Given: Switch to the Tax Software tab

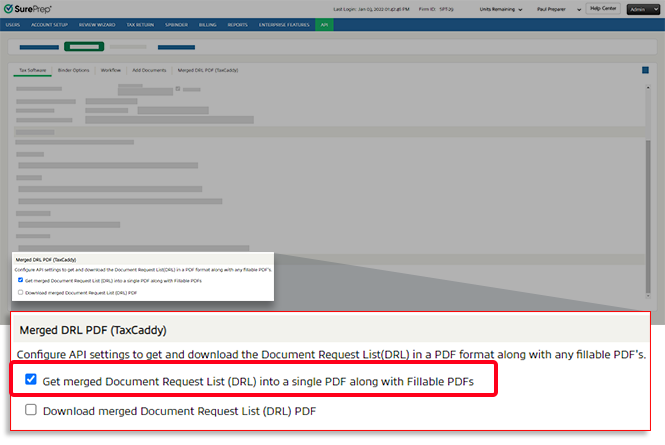Looking at the screenshot, I should pos(33,70).
